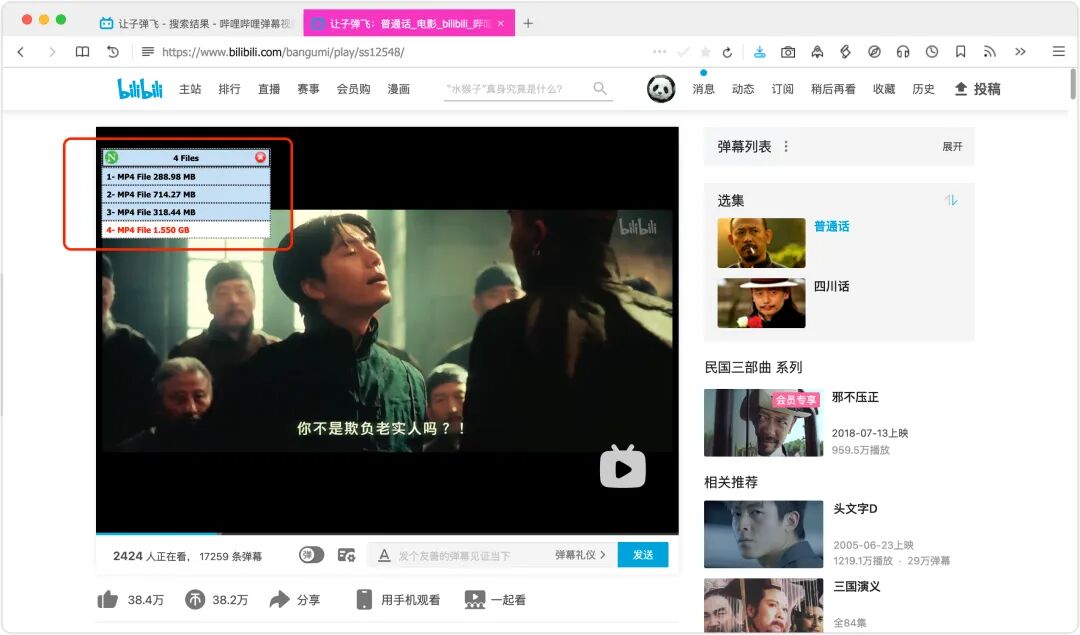Give coins with the coin icon

(195, 600)
